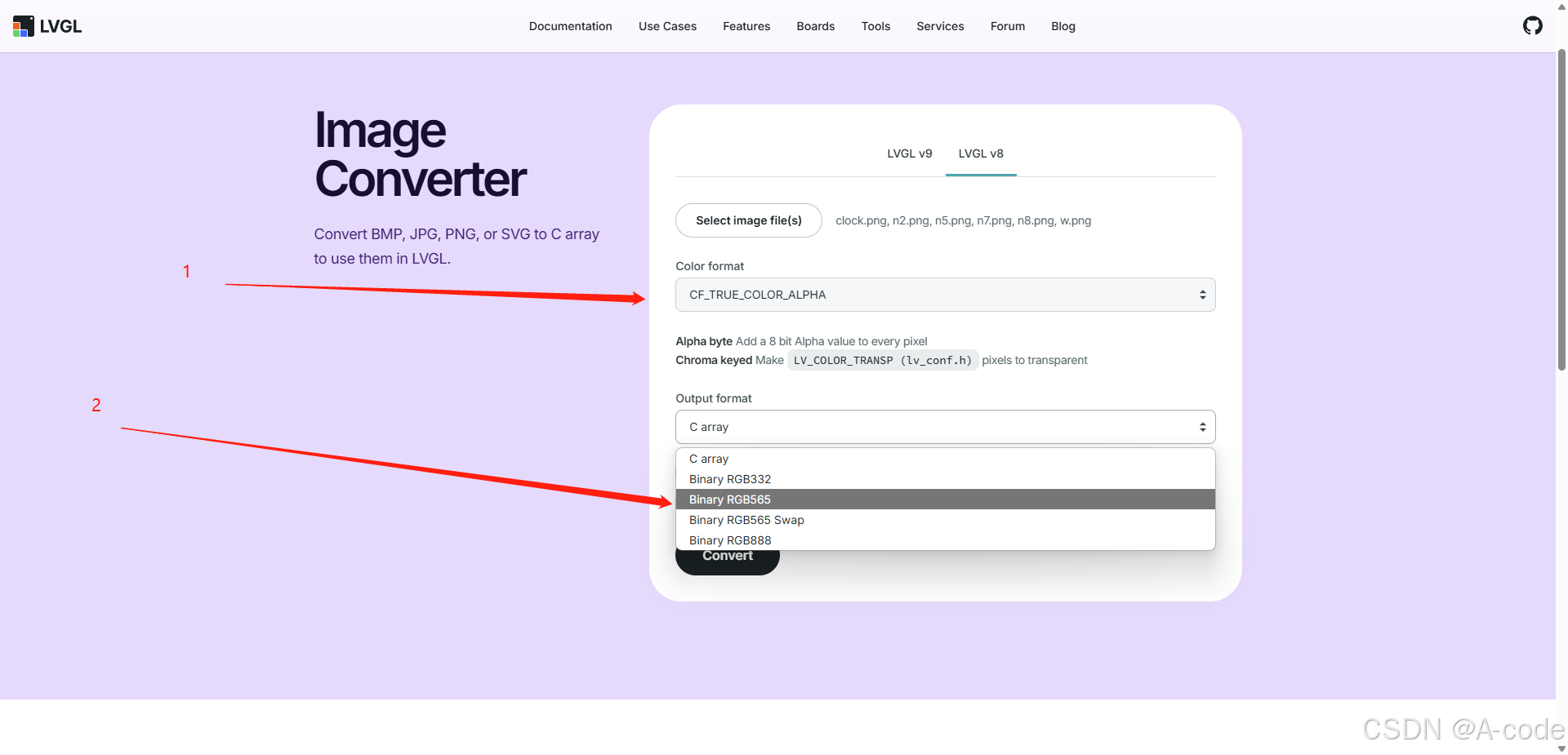Click the scrollbar down arrow
The image size is (1568, 755).
pos(1561,748)
